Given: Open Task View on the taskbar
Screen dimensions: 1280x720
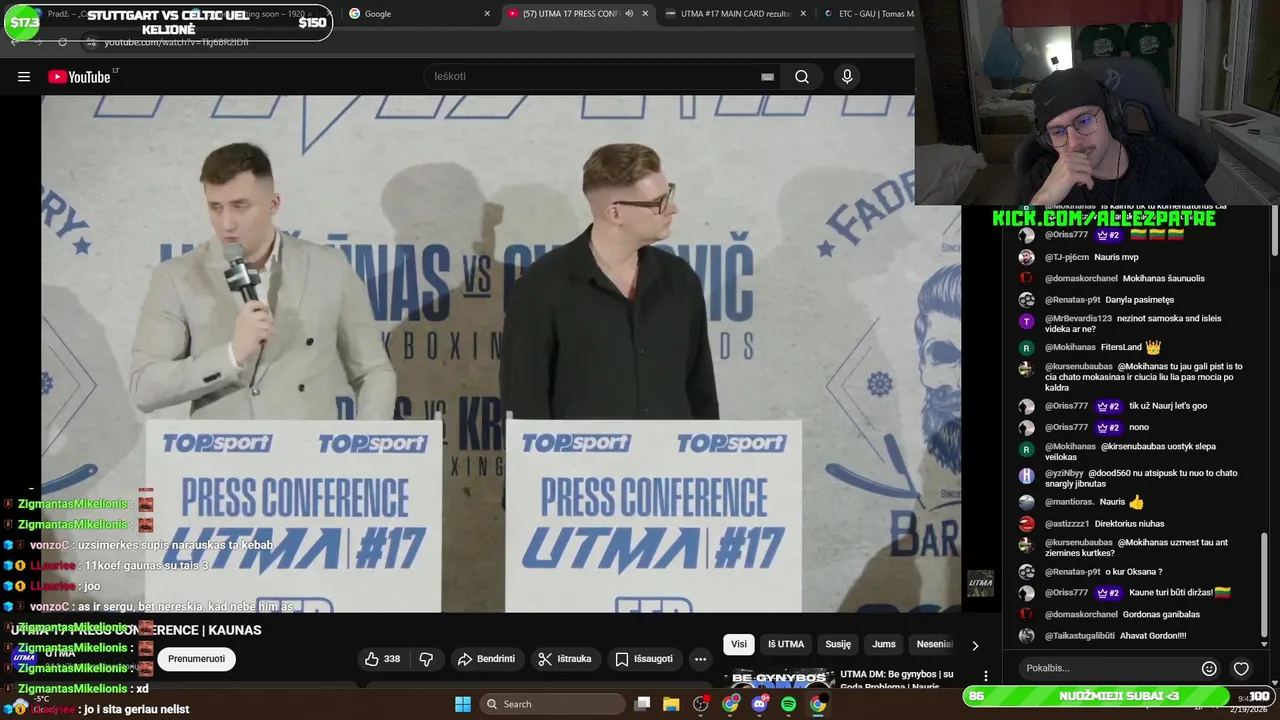Looking at the screenshot, I should (643, 704).
